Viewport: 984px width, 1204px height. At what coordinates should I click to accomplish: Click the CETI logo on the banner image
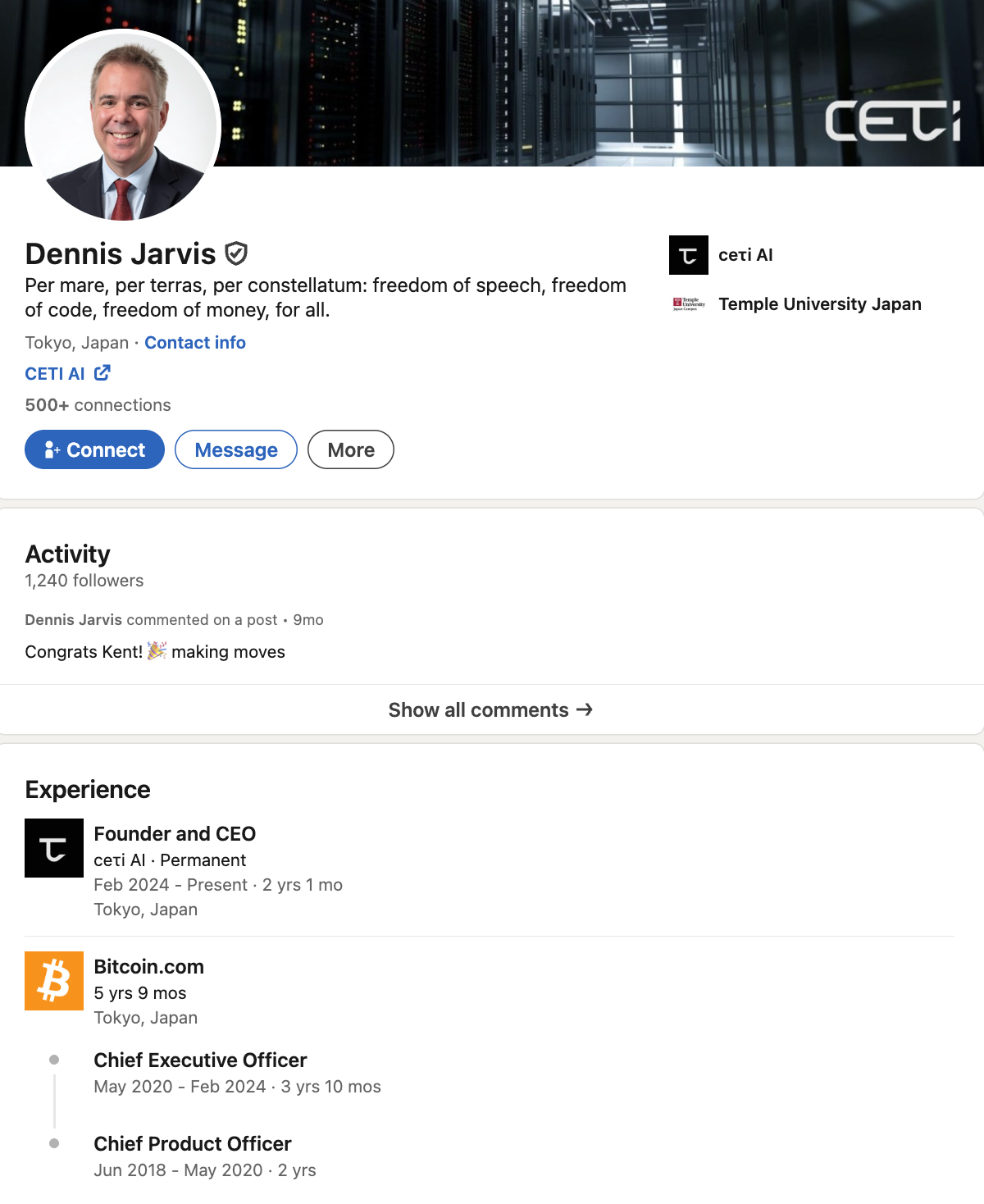(x=895, y=123)
